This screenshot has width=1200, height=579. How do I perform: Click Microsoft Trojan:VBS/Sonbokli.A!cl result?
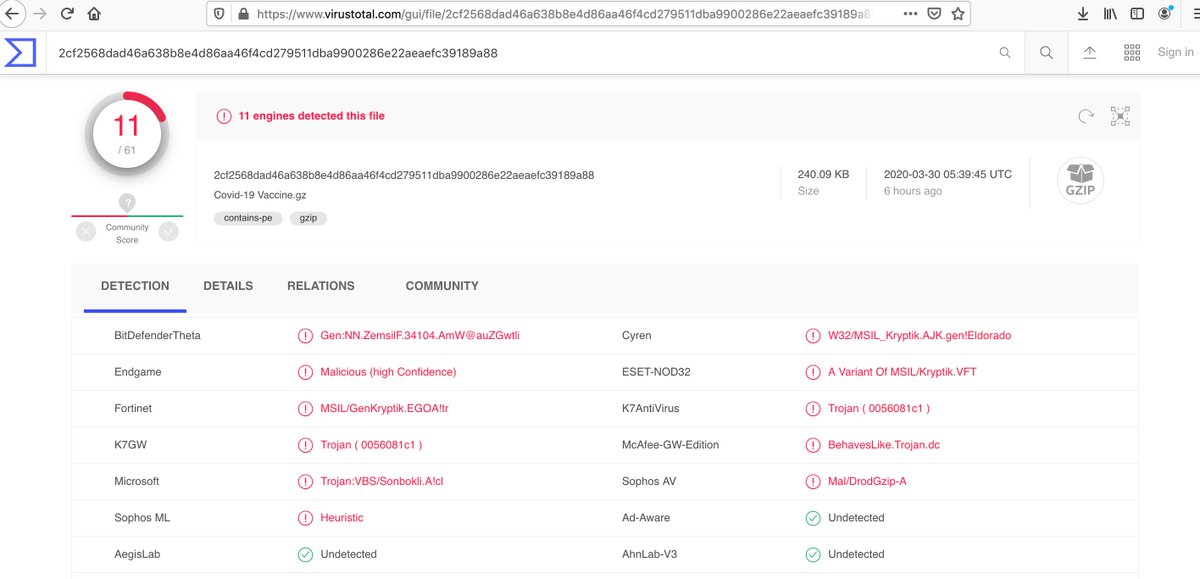click(x=382, y=482)
